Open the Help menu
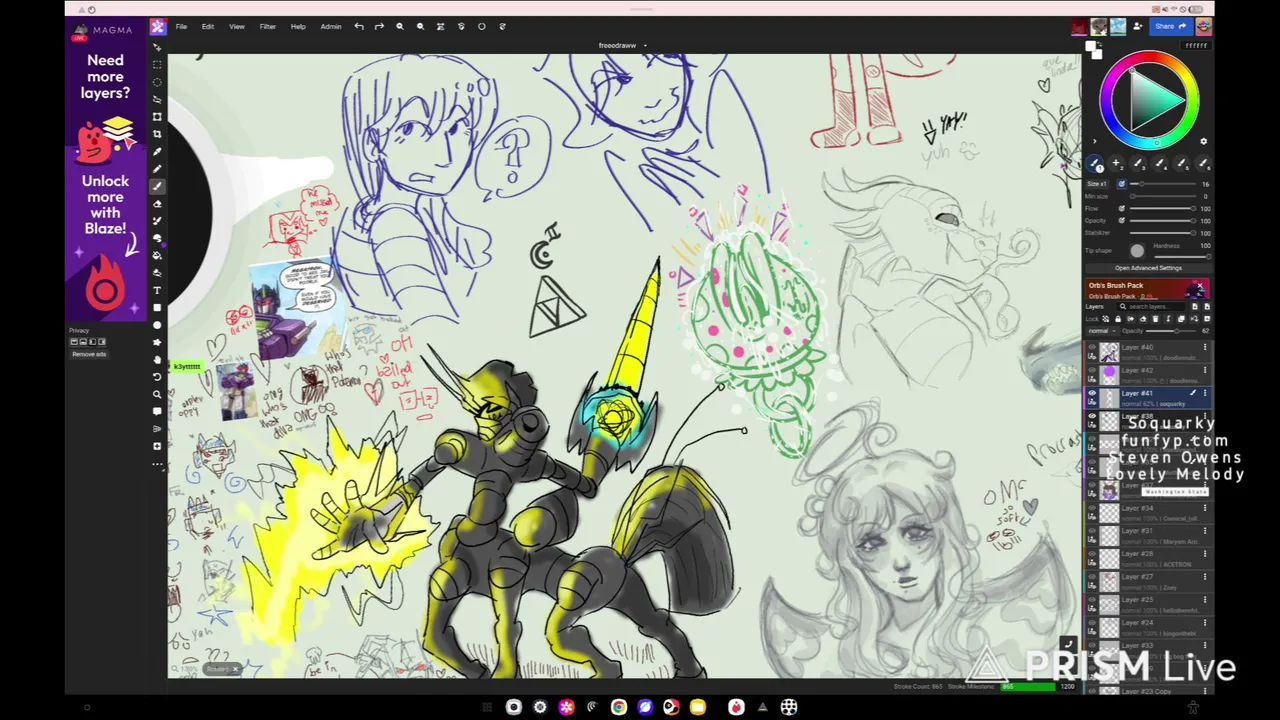The height and width of the screenshot is (720, 1280). pos(298,26)
